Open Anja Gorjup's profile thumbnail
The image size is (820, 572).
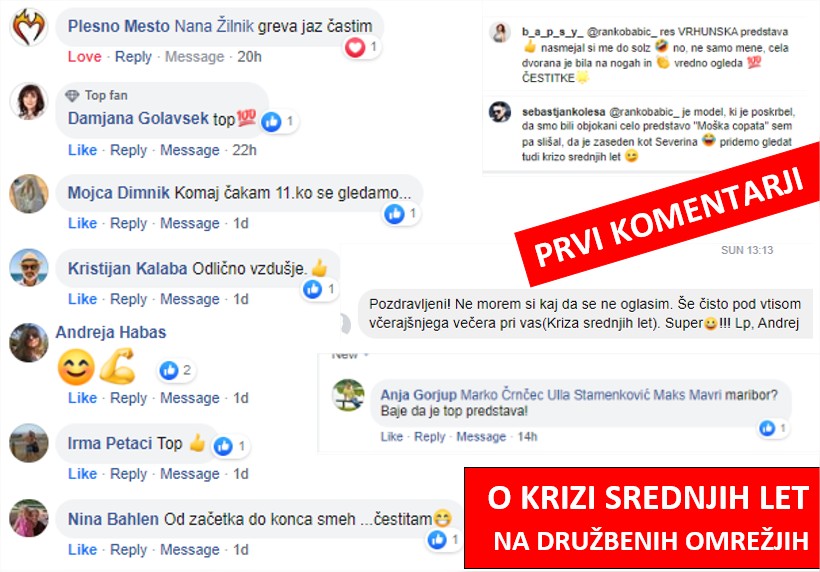point(348,395)
